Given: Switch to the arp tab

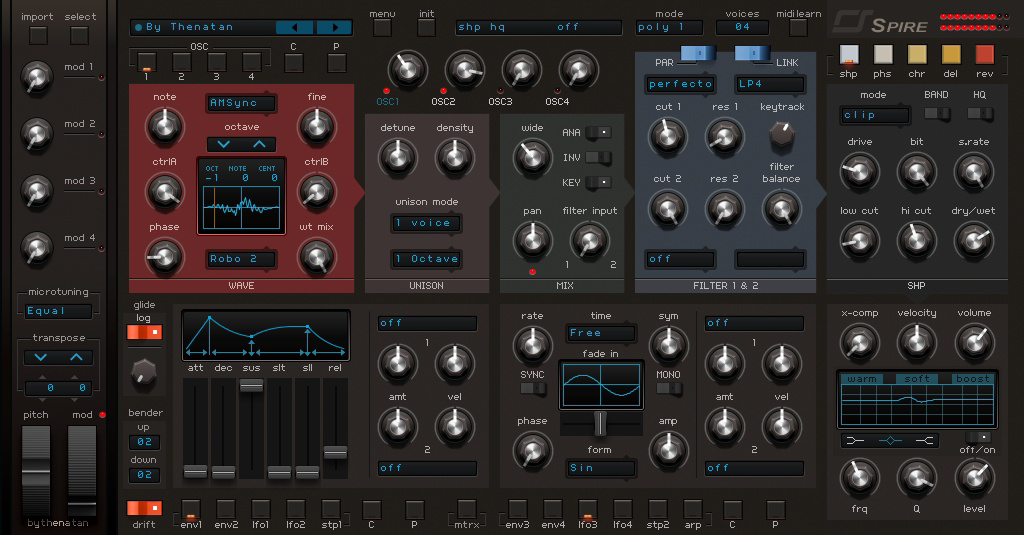Looking at the screenshot, I should [692, 510].
